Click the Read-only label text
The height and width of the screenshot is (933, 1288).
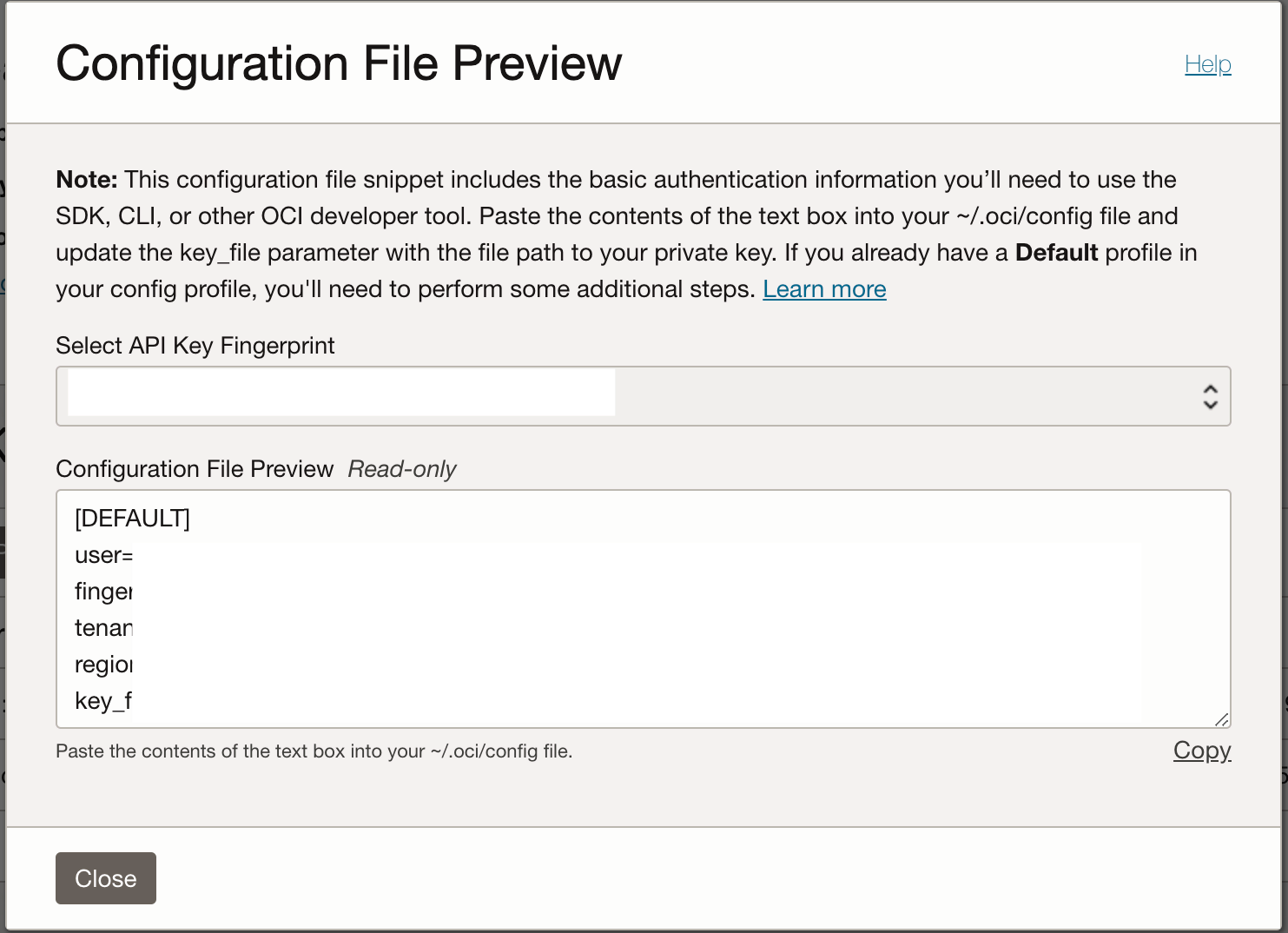pyautogui.click(x=402, y=469)
